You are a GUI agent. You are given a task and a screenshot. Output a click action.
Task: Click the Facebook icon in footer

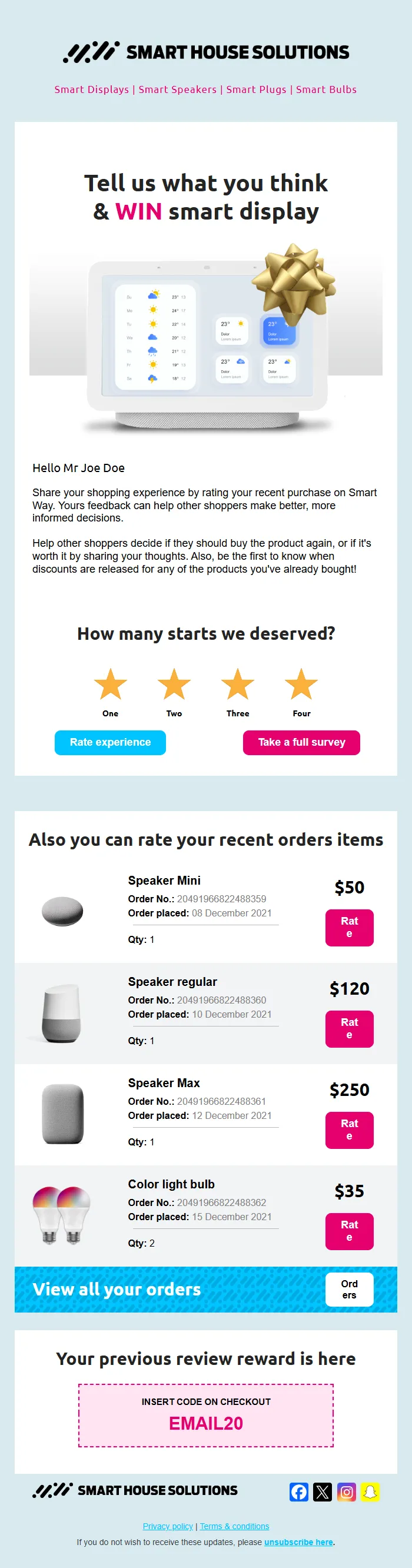(299, 1492)
